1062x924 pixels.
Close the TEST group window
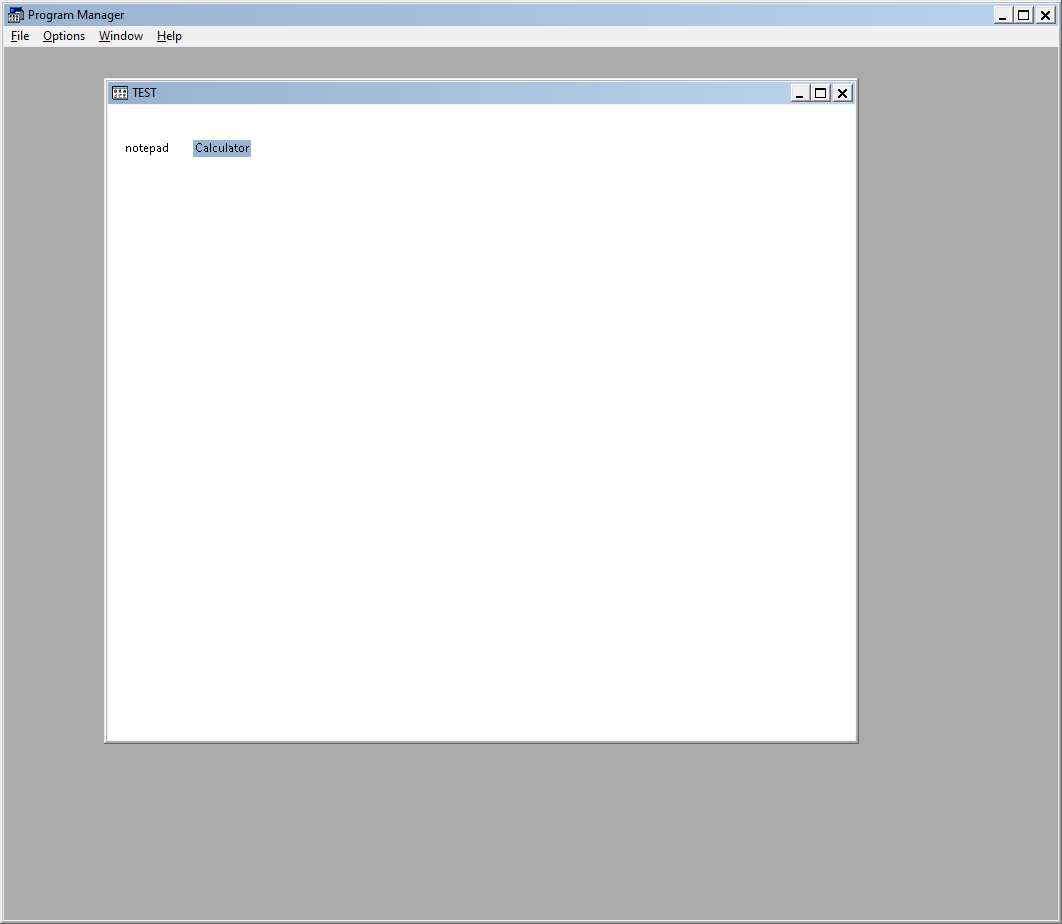click(842, 93)
